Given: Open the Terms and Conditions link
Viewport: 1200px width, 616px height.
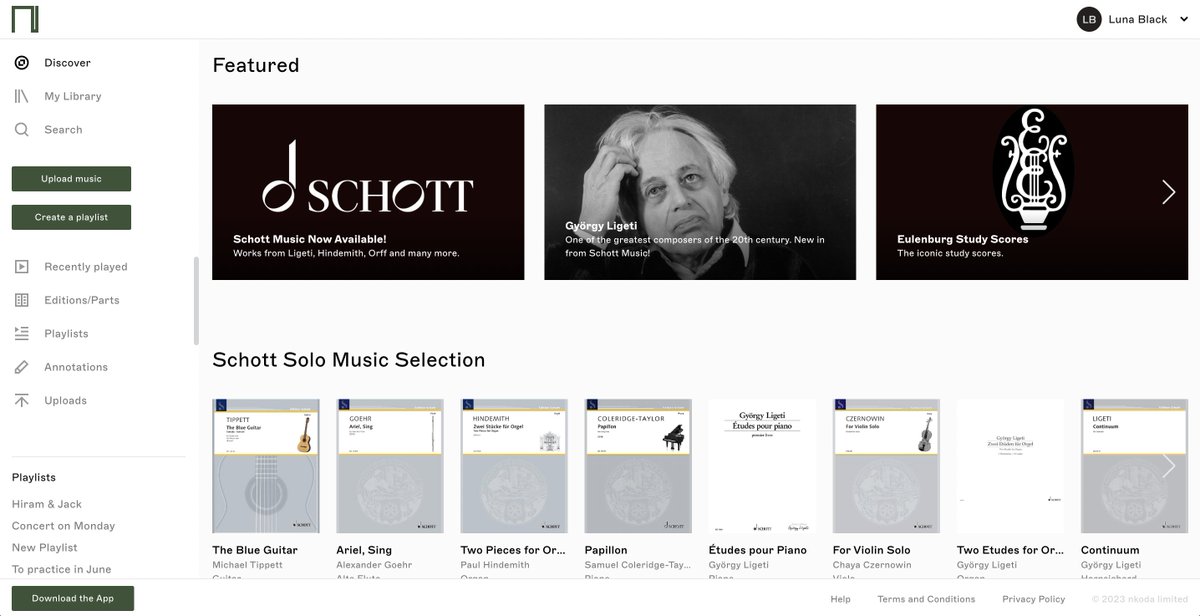Looking at the screenshot, I should (926, 599).
